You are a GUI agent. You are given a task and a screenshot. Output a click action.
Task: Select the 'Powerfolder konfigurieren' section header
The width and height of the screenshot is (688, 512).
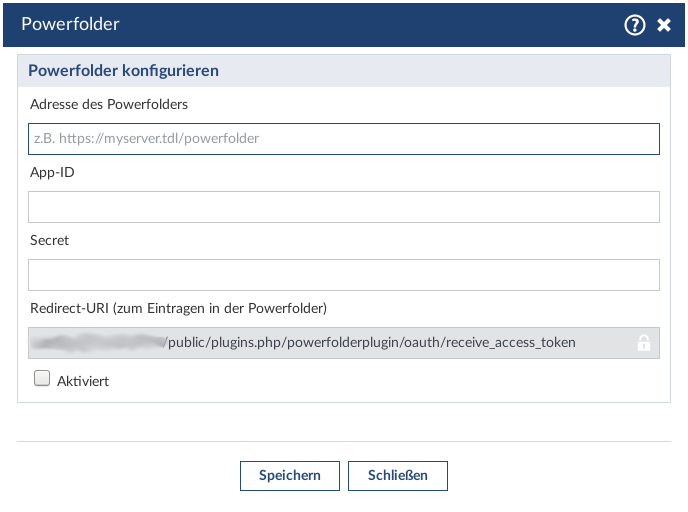tap(123, 71)
